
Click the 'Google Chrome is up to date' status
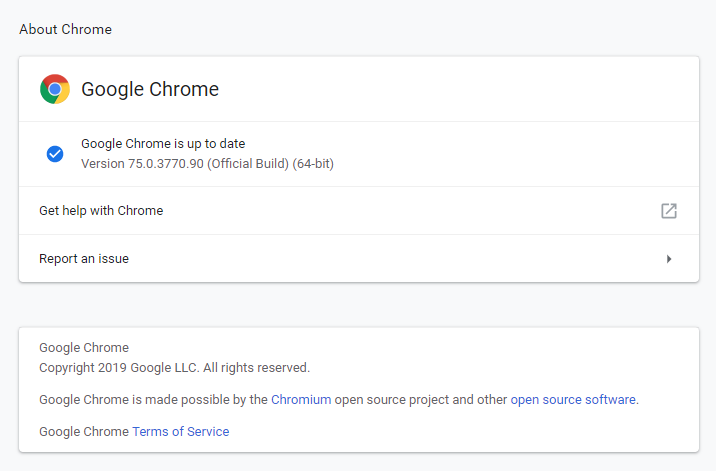tap(163, 143)
